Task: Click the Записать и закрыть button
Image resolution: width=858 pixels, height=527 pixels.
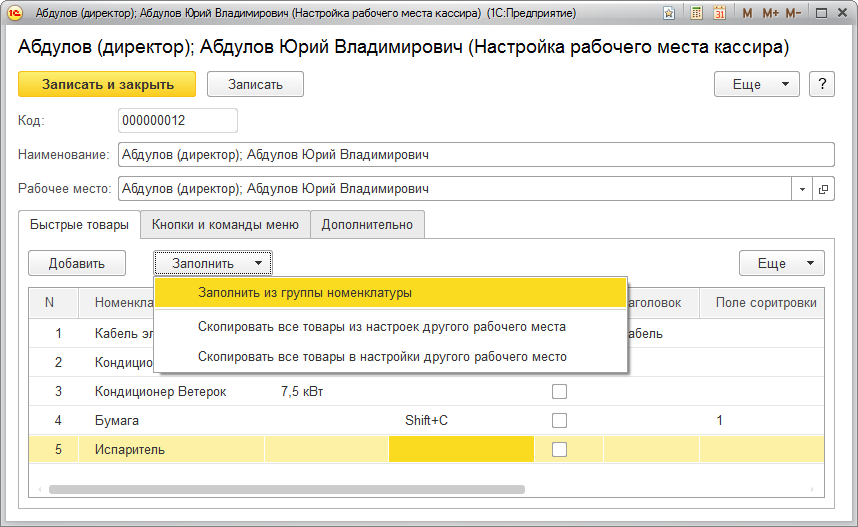Action: [x=107, y=84]
